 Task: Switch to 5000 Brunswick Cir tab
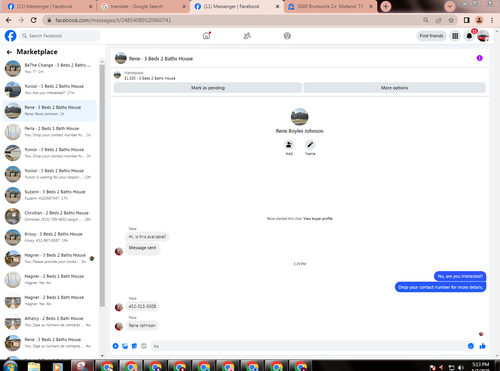click(x=330, y=6)
